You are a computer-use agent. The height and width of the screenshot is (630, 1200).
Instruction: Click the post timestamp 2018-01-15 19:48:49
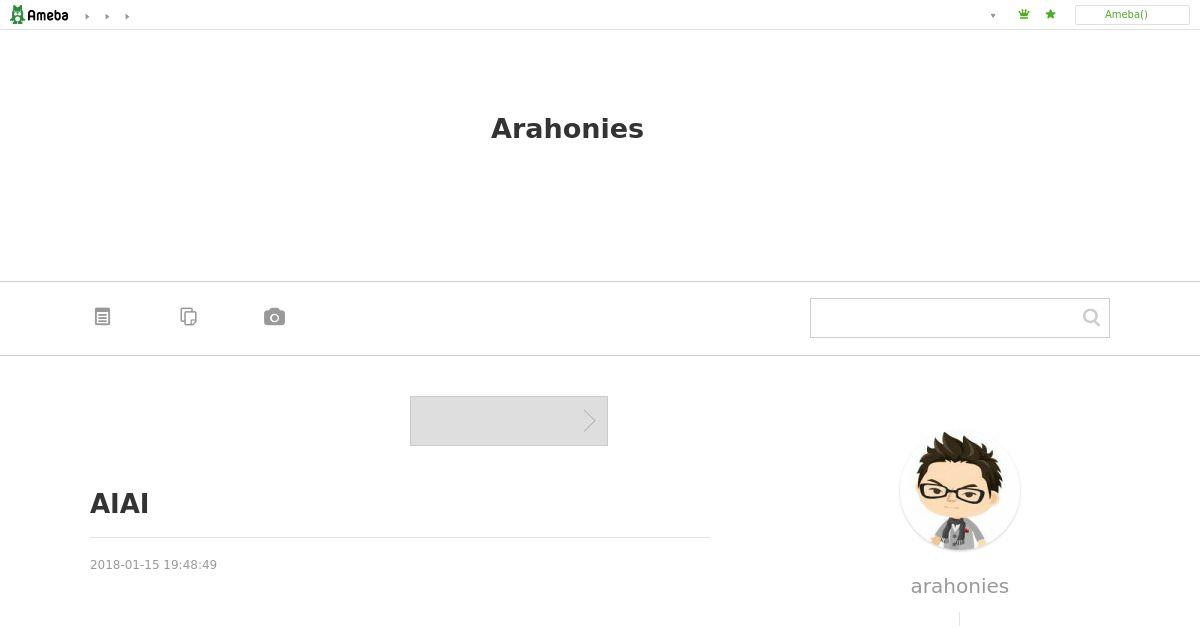(x=153, y=565)
